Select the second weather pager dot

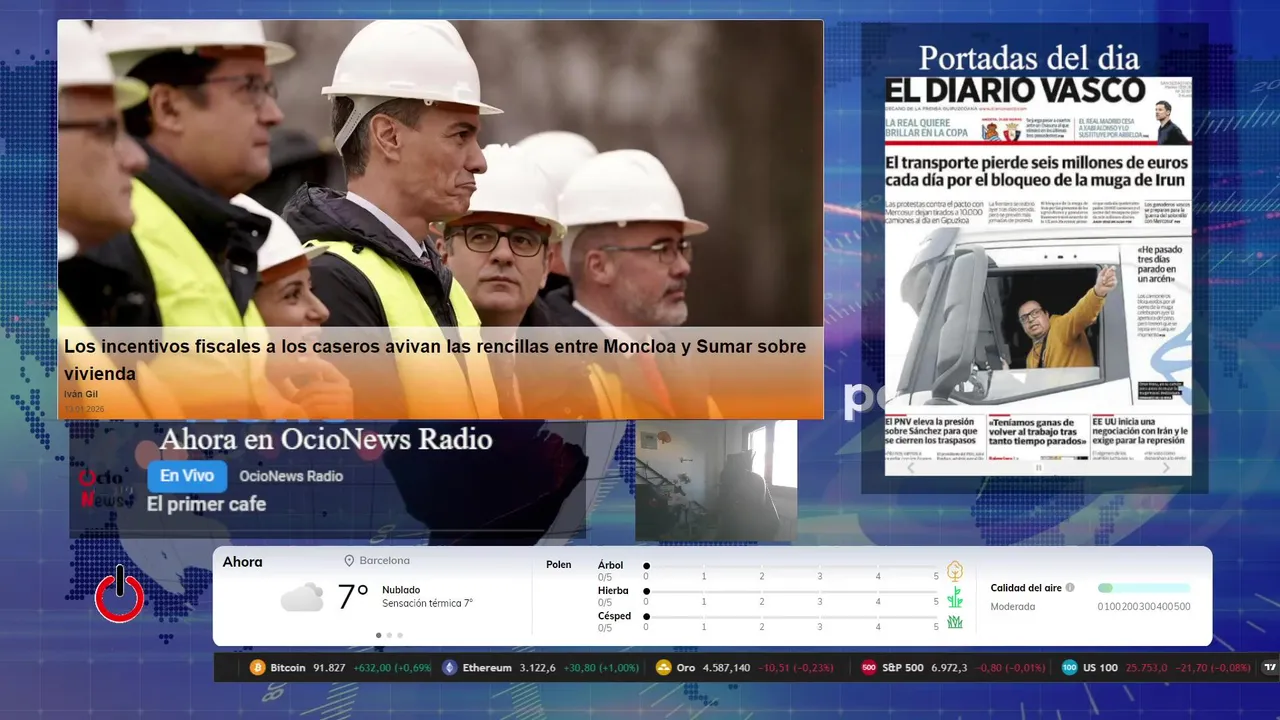pos(389,635)
